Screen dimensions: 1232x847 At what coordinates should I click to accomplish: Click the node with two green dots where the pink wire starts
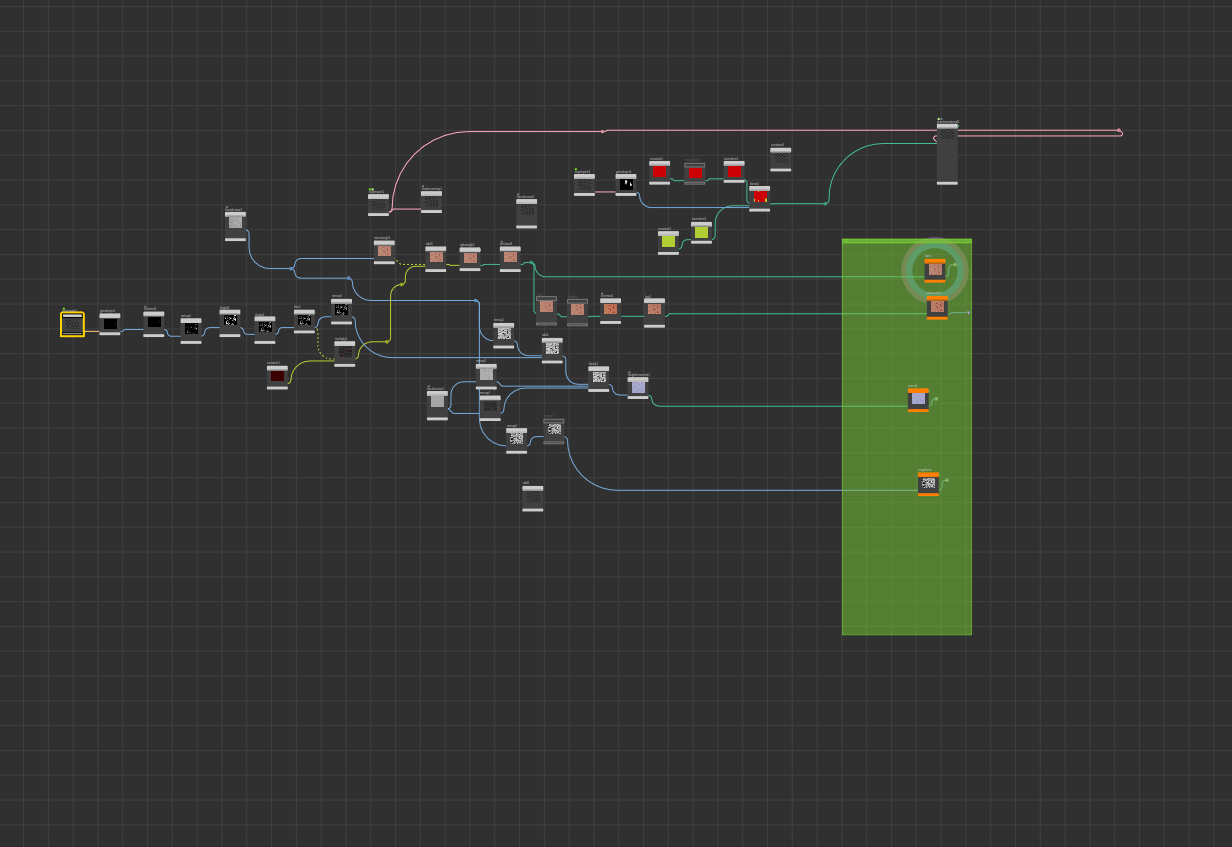[x=378, y=204]
